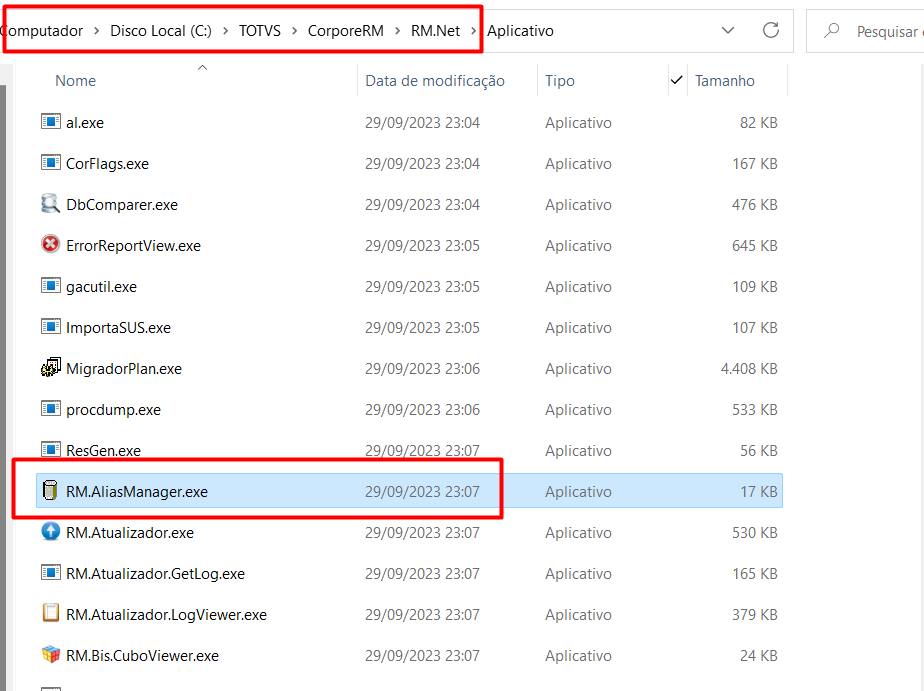The height and width of the screenshot is (691, 924).
Task: Open the address bar history dropdown
Action: 728,30
